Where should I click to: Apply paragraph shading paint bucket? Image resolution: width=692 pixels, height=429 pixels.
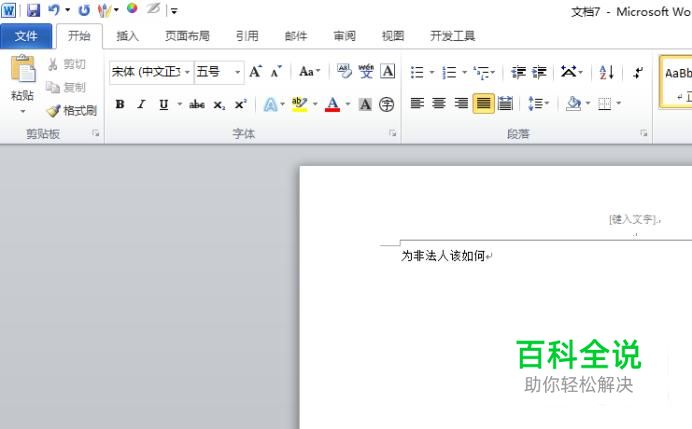point(573,104)
